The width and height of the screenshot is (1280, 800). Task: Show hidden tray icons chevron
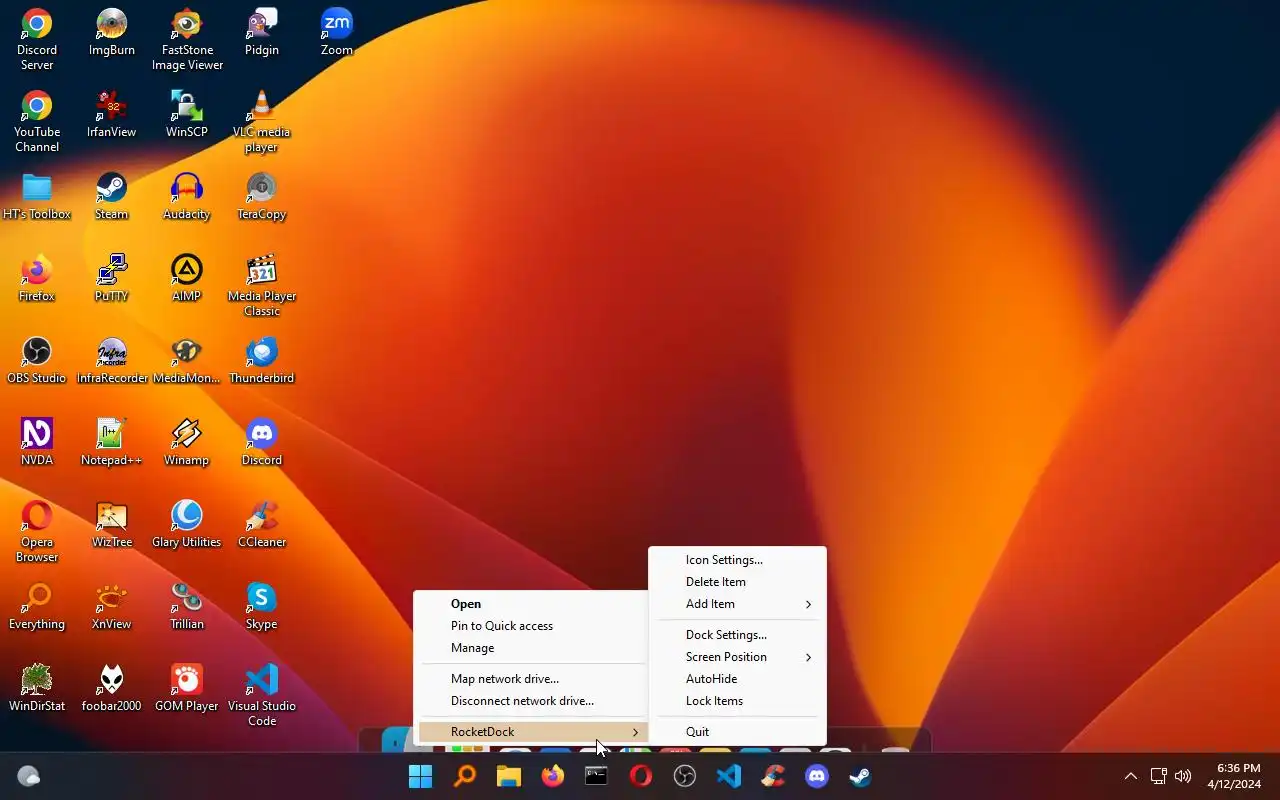point(1131,776)
